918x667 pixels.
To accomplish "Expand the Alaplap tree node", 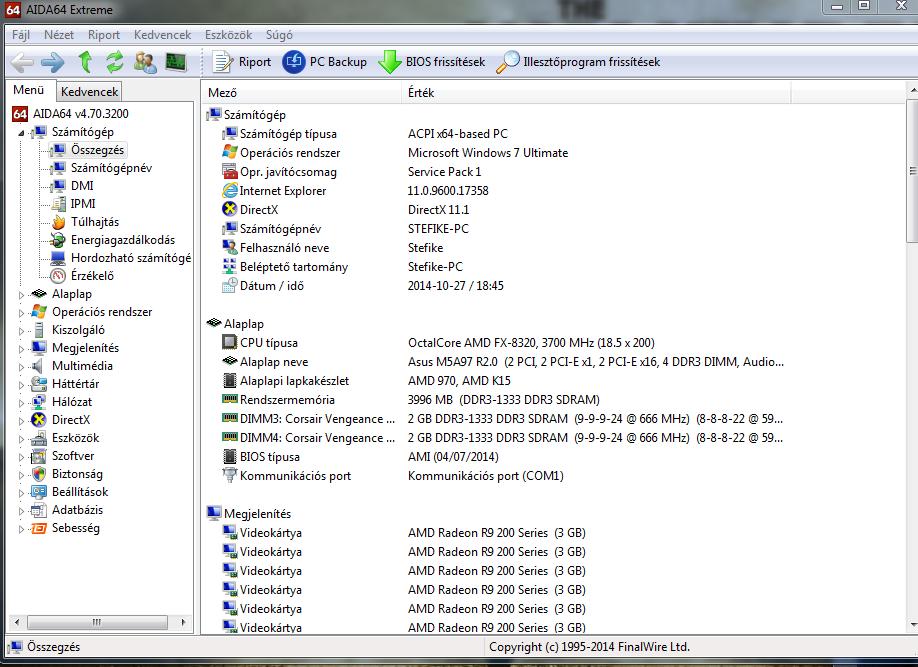I will coord(21,295).
